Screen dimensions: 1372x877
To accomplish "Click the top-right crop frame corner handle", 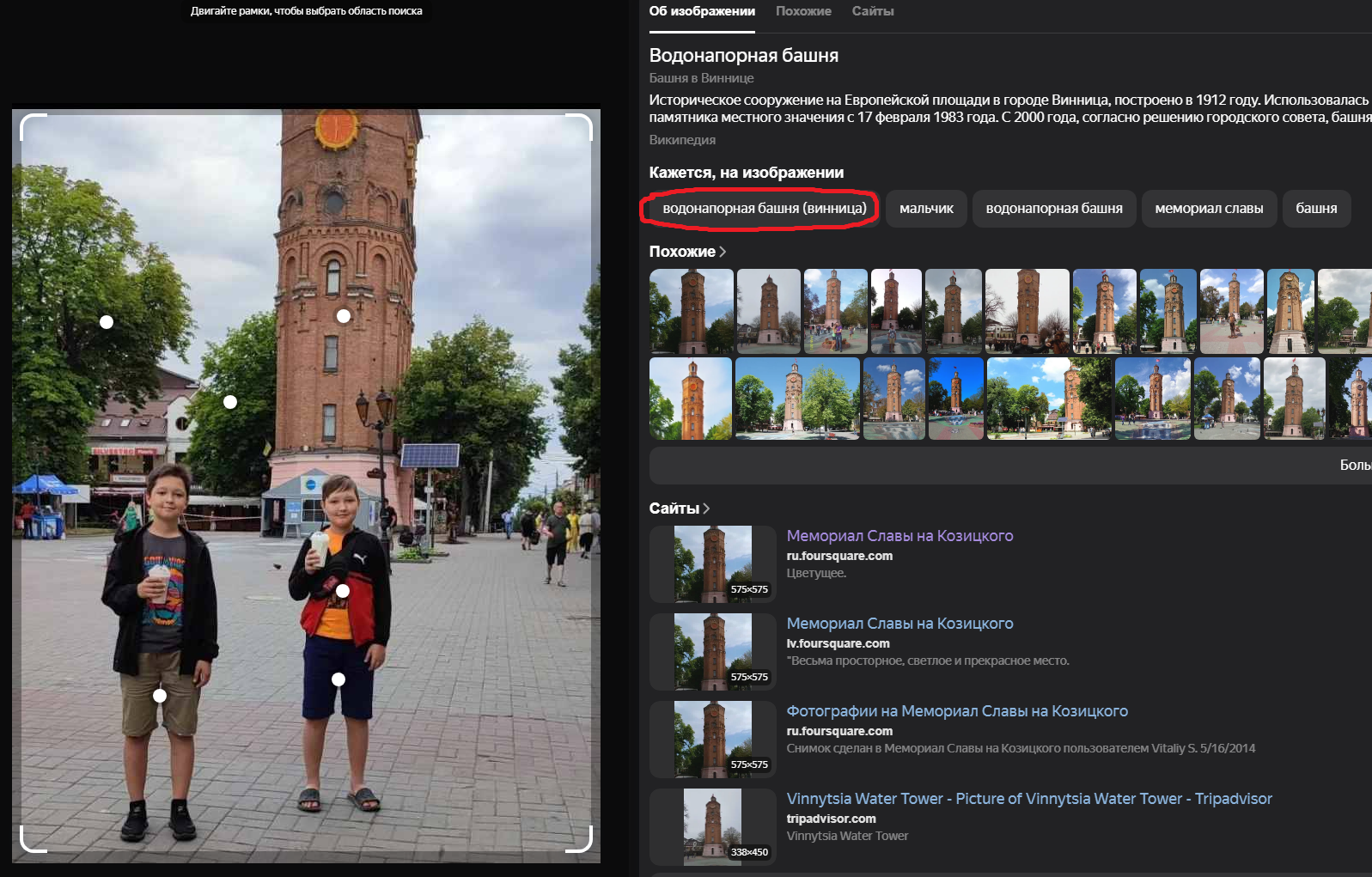I will [x=580, y=126].
